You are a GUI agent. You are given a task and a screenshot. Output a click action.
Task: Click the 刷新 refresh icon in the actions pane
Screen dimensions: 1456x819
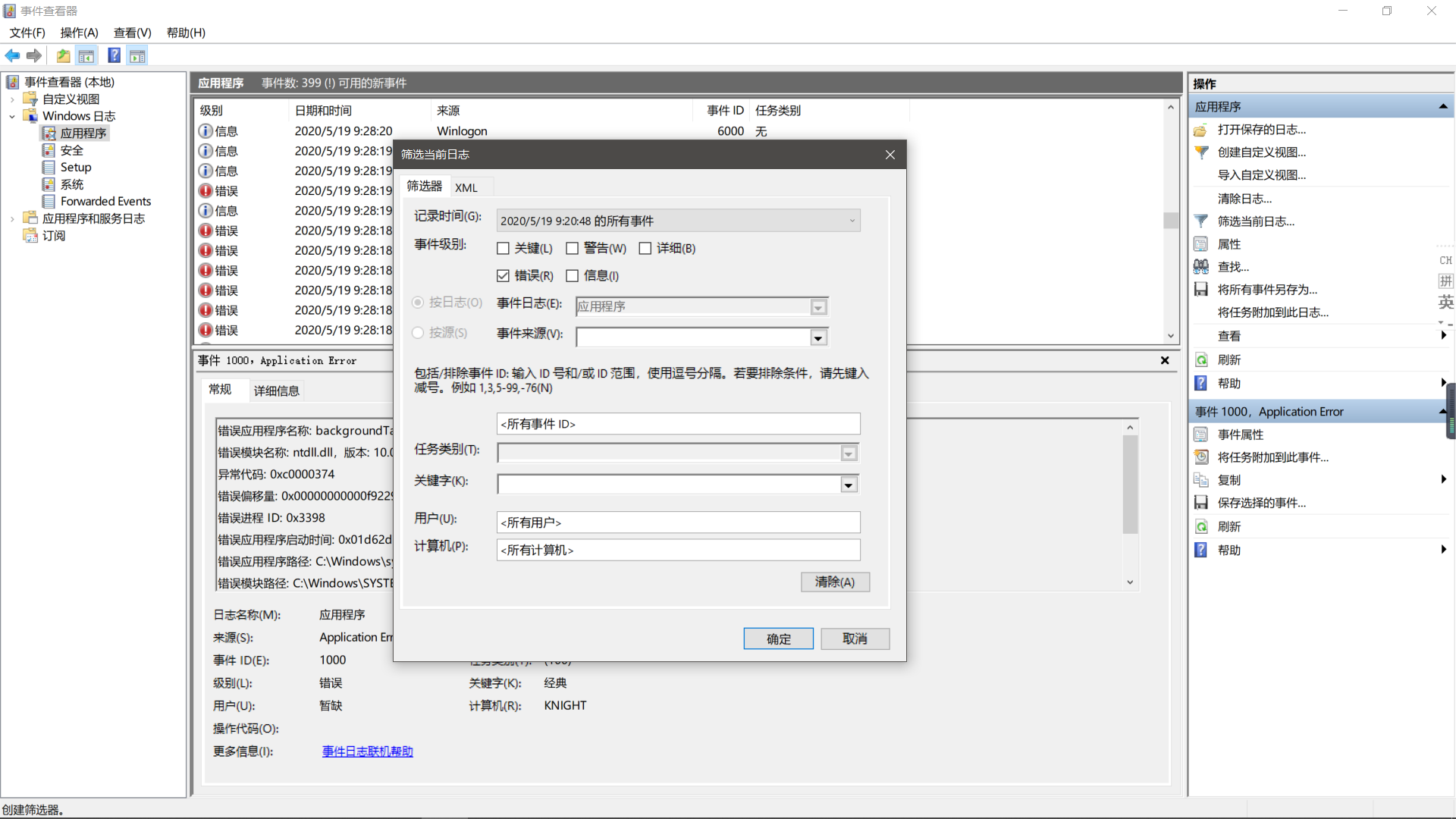point(1201,359)
